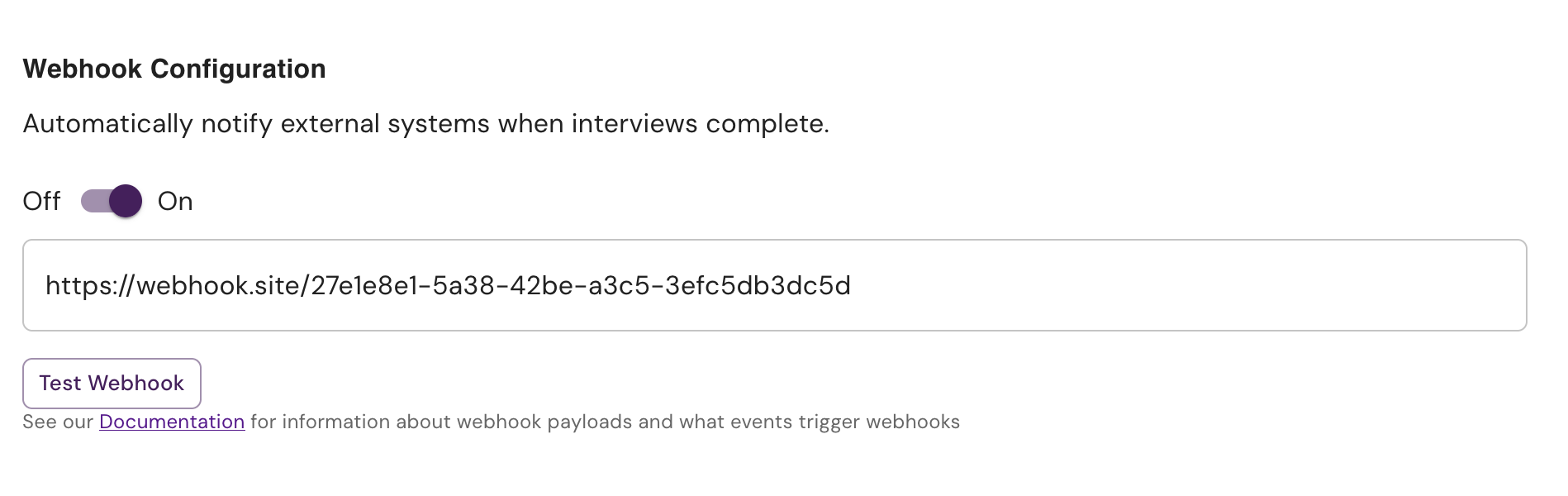Click the word "Configuration" in the heading
Screen dimensions: 1568x496
pyautogui.click(x=238, y=69)
